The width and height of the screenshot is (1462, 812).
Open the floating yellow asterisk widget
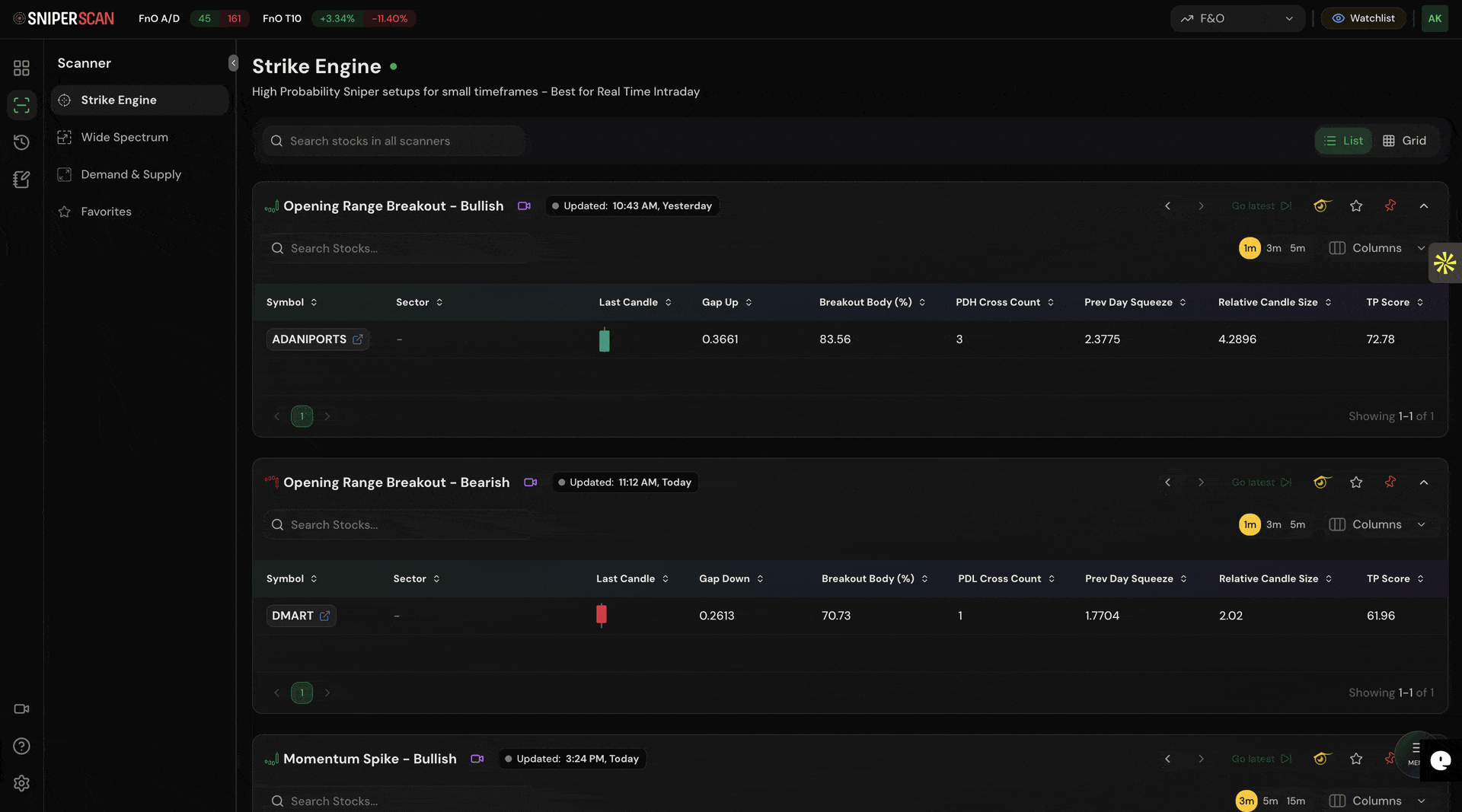(1444, 263)
